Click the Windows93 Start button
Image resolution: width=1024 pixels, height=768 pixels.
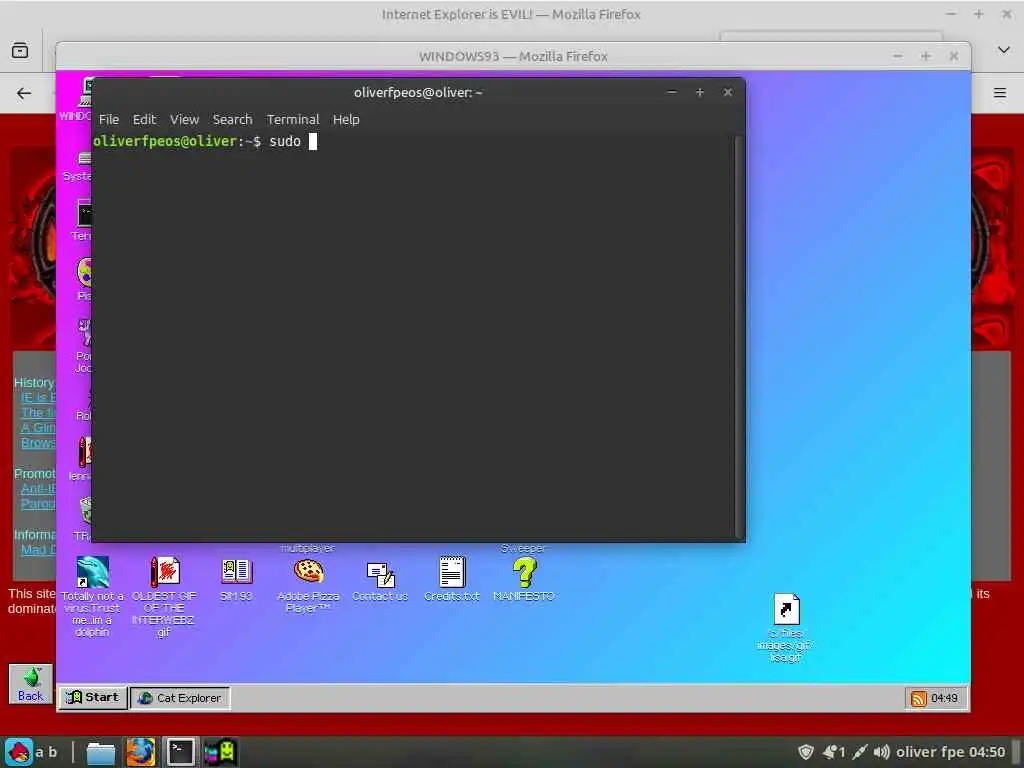(x=93, y=697)
